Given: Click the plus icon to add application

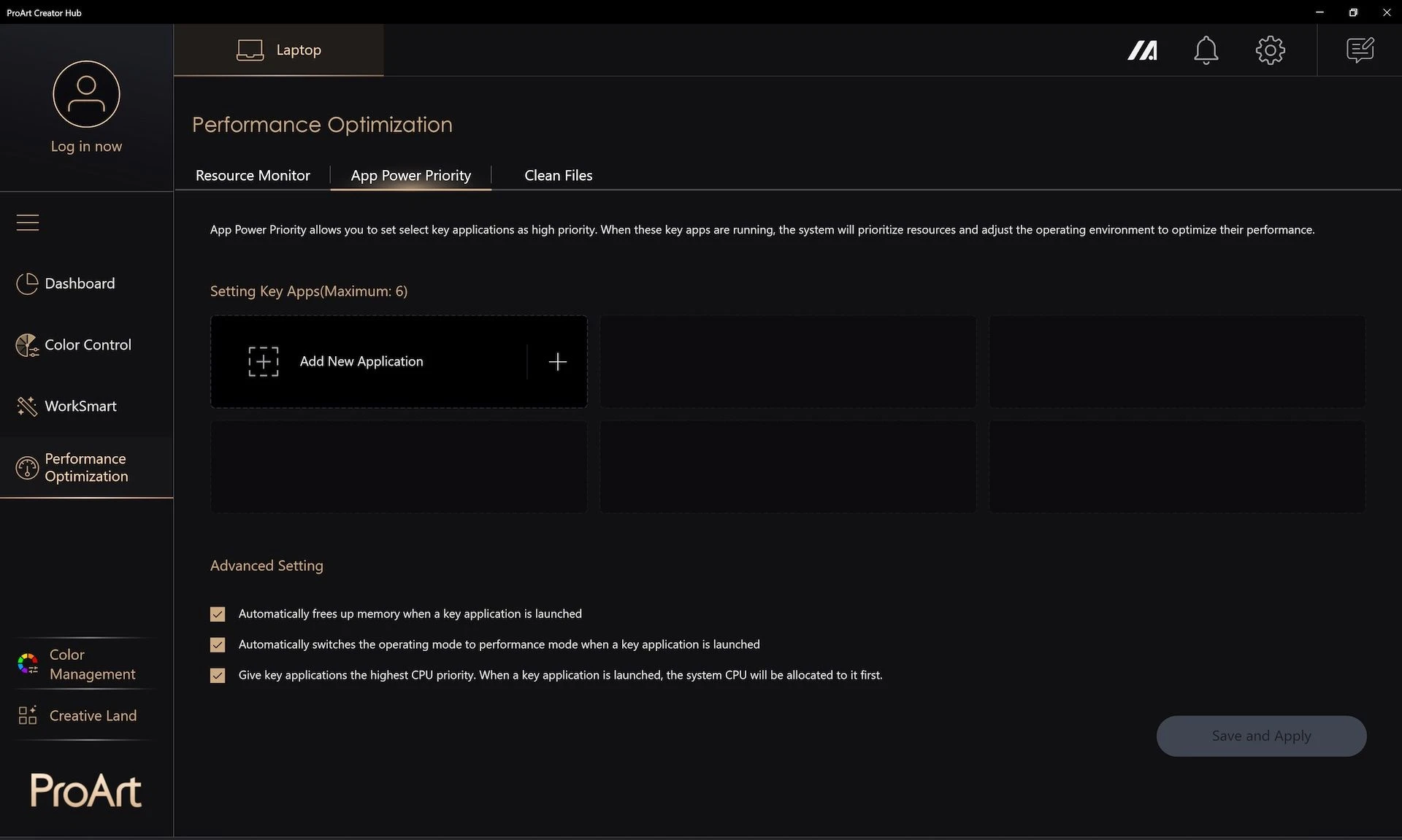Looking at the screenshot, I should coord(558,361).
